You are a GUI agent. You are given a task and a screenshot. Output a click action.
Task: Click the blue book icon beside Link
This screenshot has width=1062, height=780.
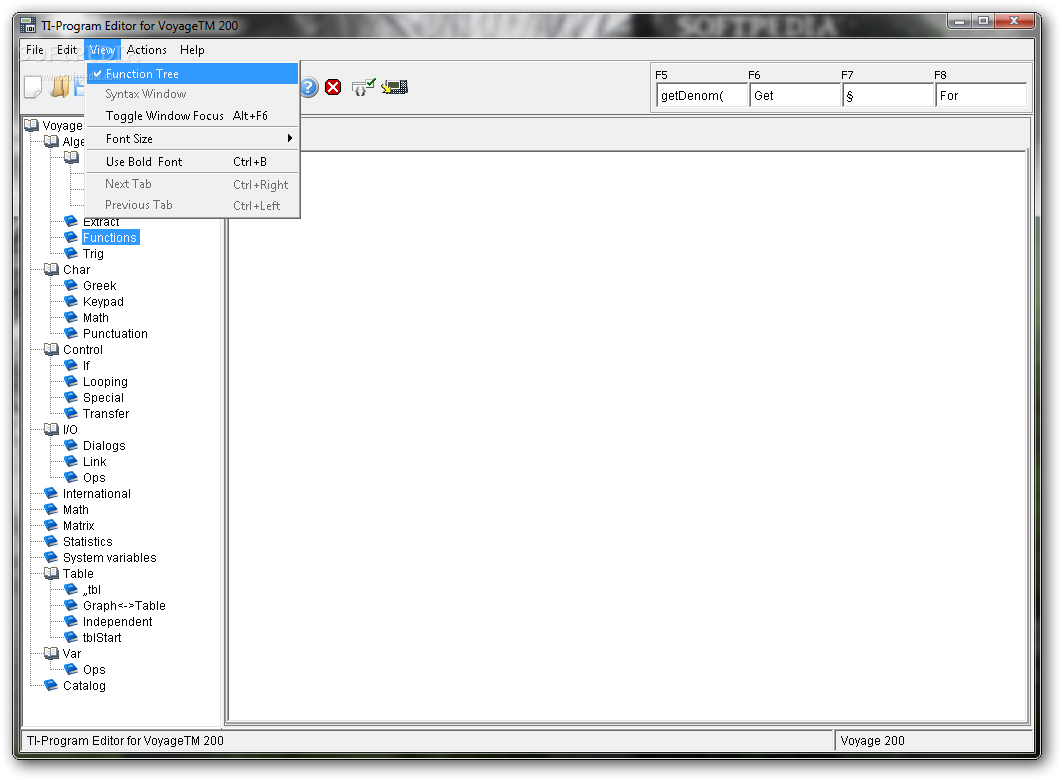(x=70, y=460)
